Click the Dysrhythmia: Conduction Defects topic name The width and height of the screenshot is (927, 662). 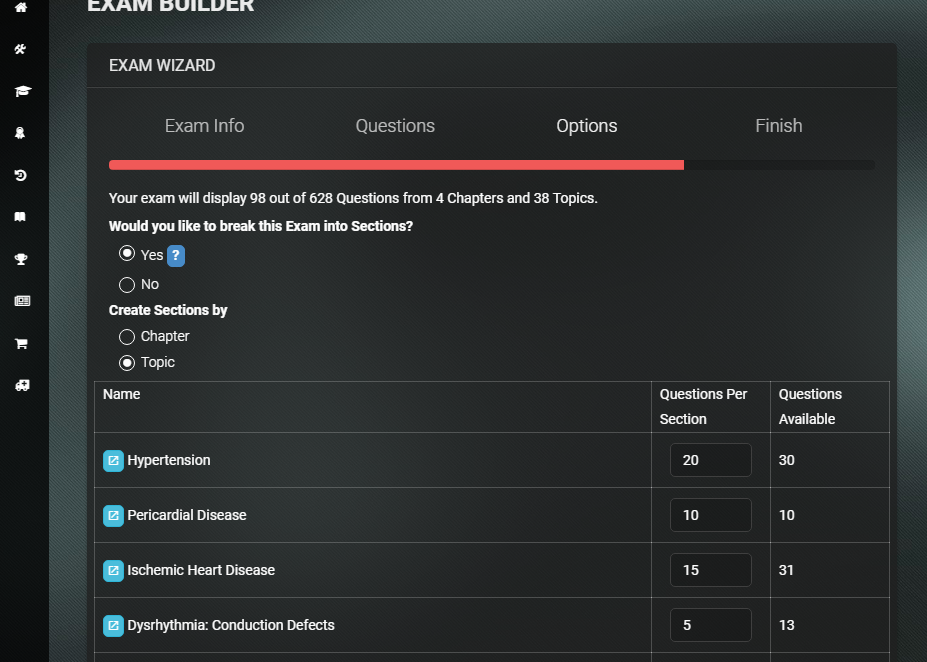pos(231,625)
